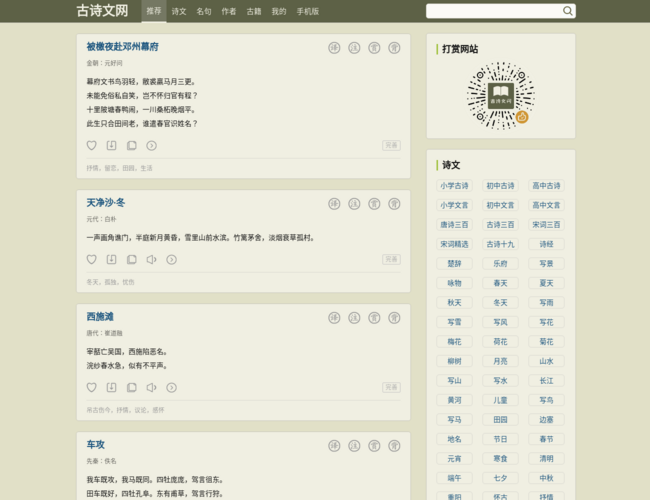Open author link 白朴
This screenshot has height=500, width=650.
point(110,219)
